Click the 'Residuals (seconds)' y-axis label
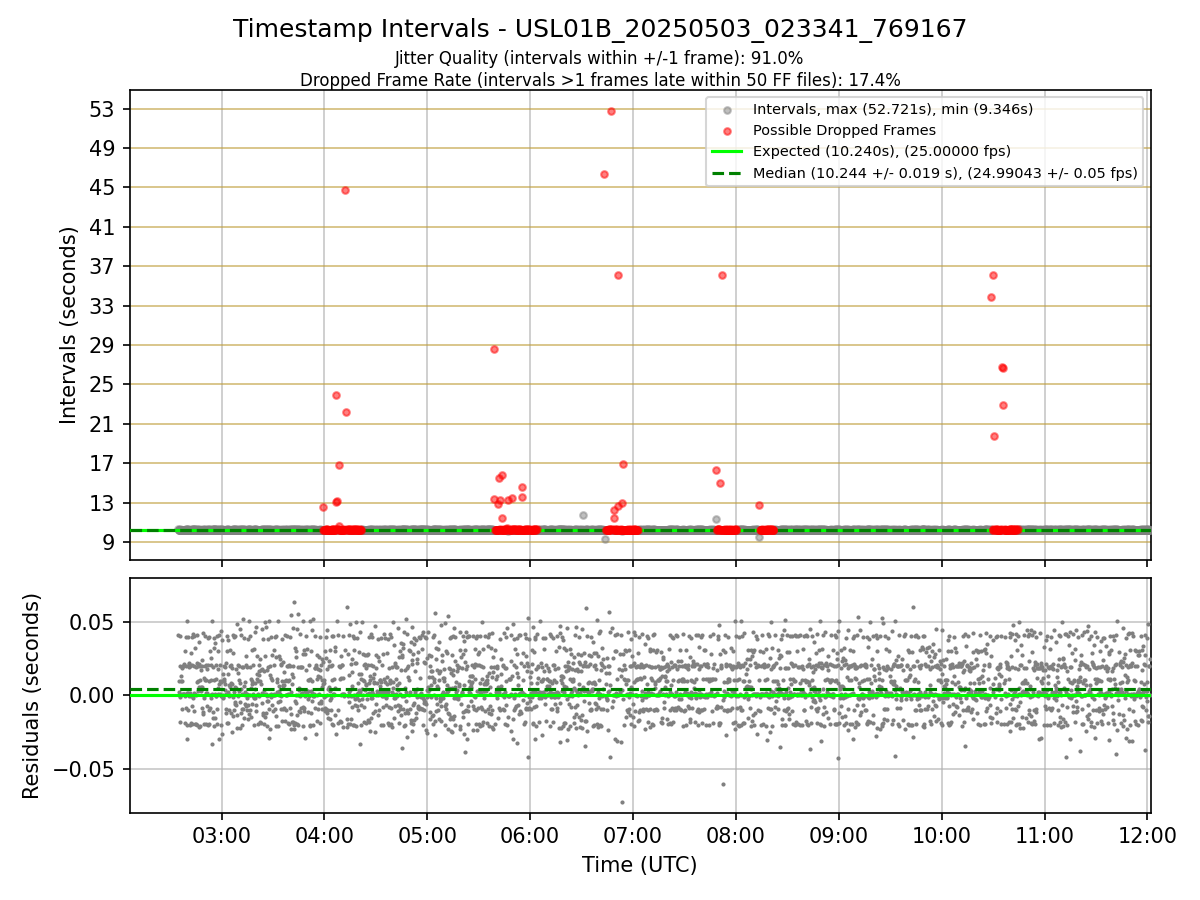The height and width of the screenshot is (900, 1200). tap(32, 696)
